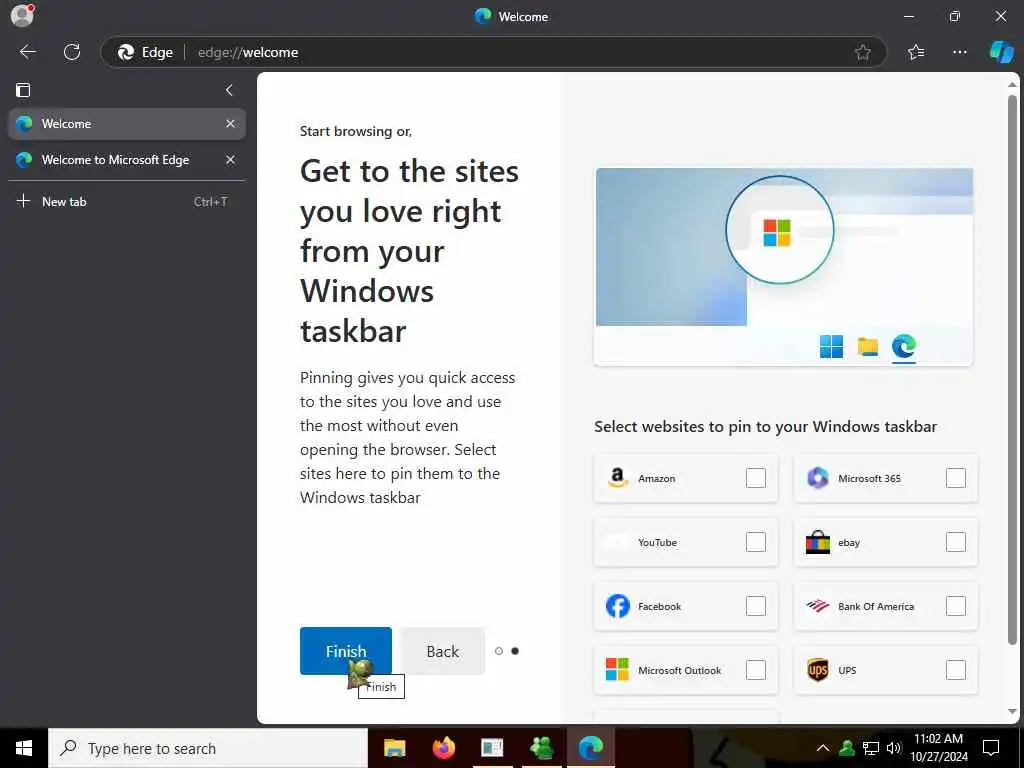Check the Microsoft 365 pin checkbox
The width and height of the screenshot is (1024, 768).
click(955, 478)
